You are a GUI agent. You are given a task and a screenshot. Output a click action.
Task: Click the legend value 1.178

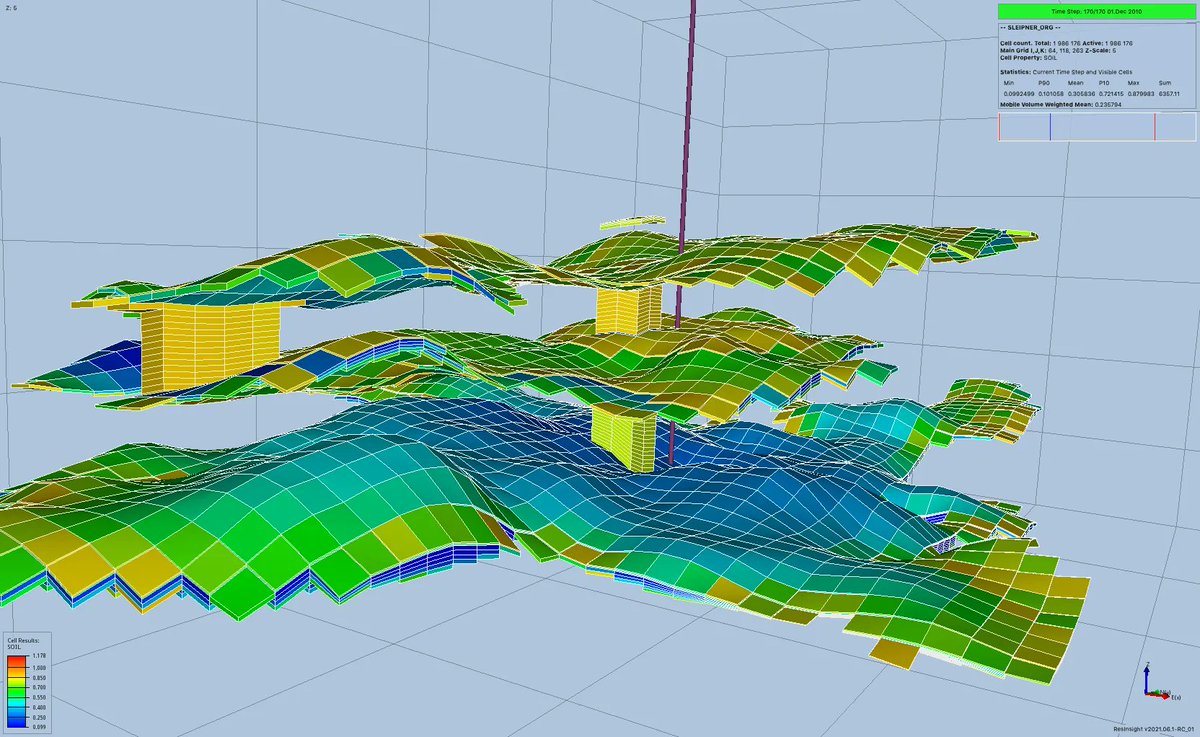[39, 656]
